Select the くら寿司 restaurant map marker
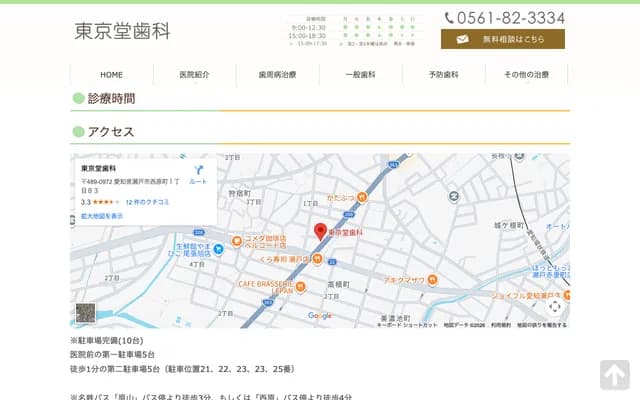 point(317,259)
